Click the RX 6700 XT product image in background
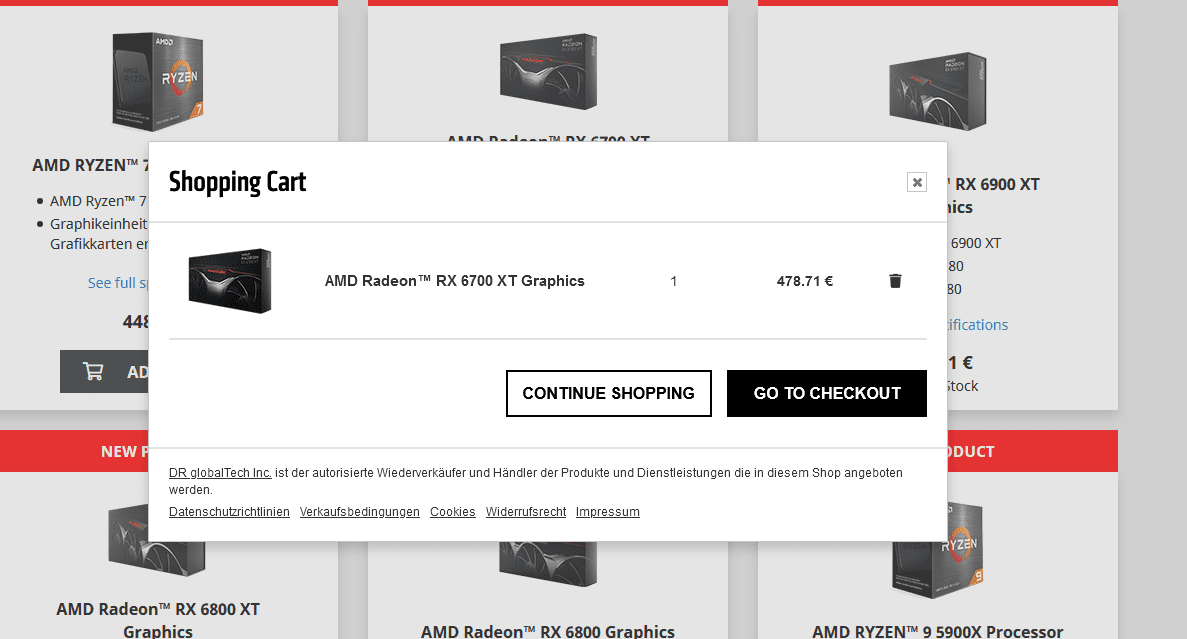Image resolution: width=1187 pixels, height=639 pixels. point(548,72)
